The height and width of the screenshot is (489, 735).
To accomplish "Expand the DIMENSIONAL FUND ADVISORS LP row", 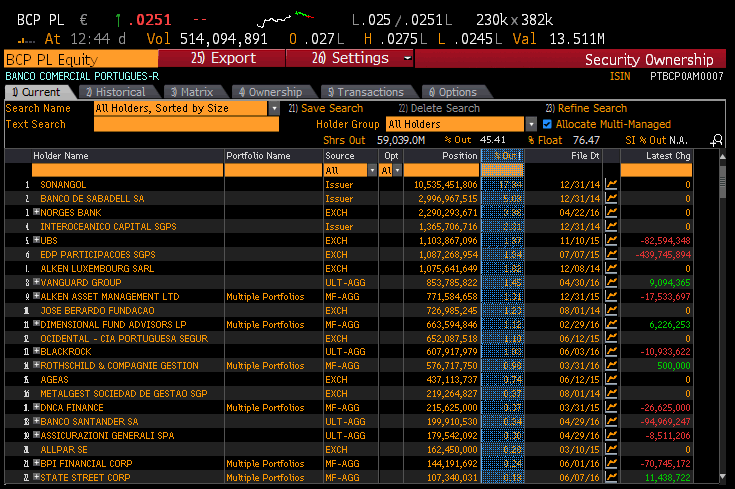I will 37,323.
